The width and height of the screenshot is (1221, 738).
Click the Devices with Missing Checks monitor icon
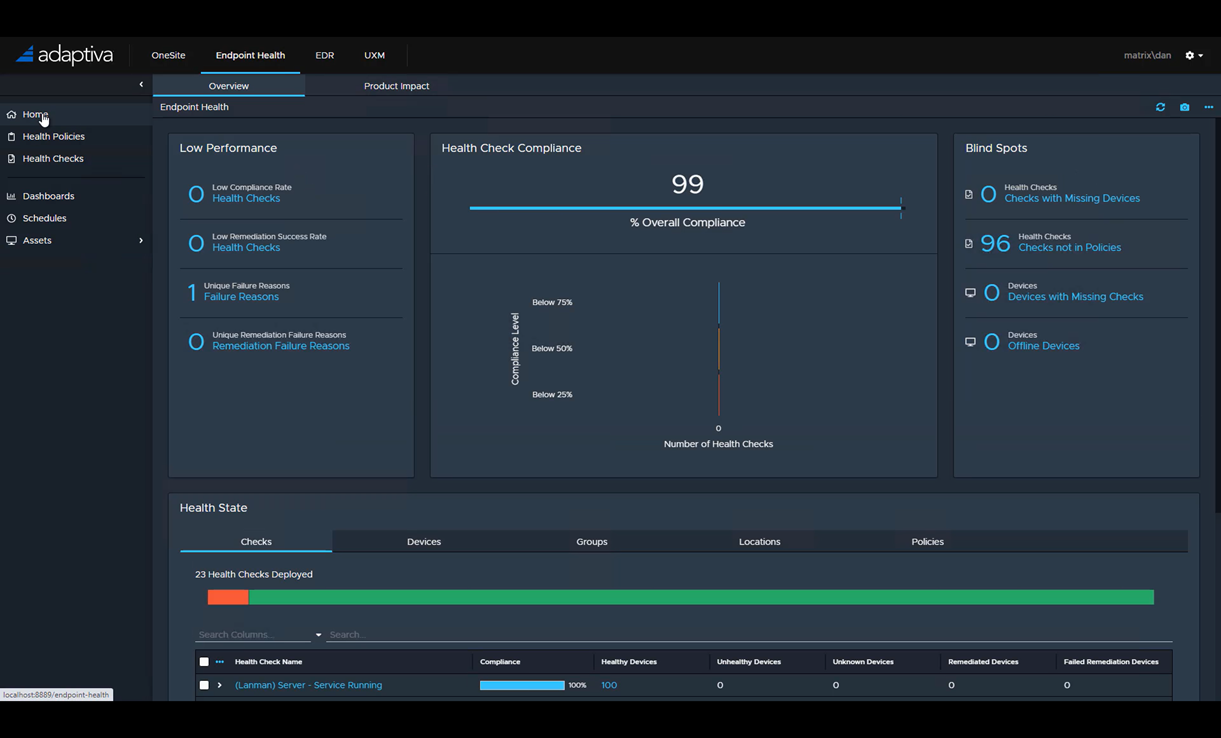pyautogui.click(x=970, y=292)
